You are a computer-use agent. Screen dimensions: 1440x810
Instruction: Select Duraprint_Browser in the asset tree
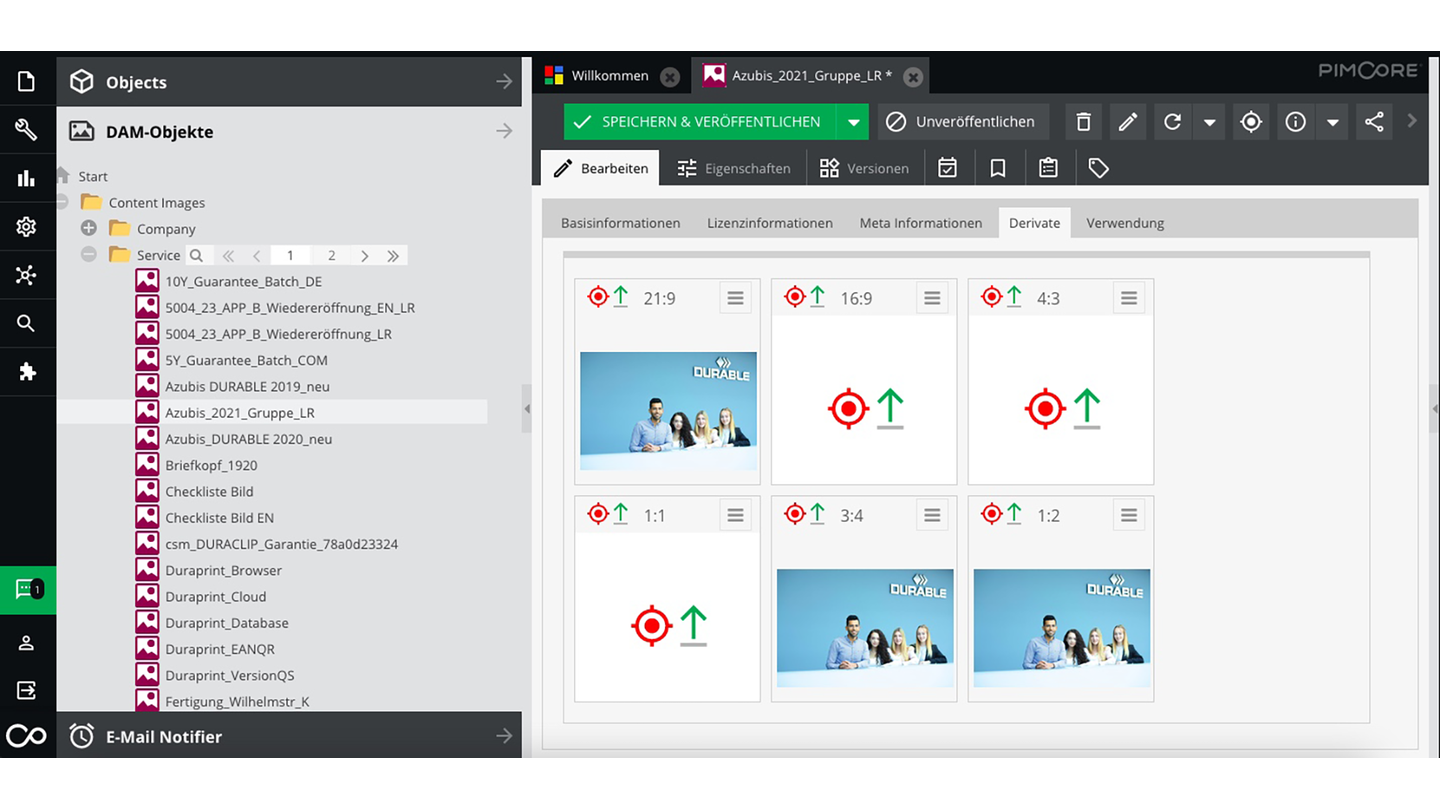[x=223, y=570]
